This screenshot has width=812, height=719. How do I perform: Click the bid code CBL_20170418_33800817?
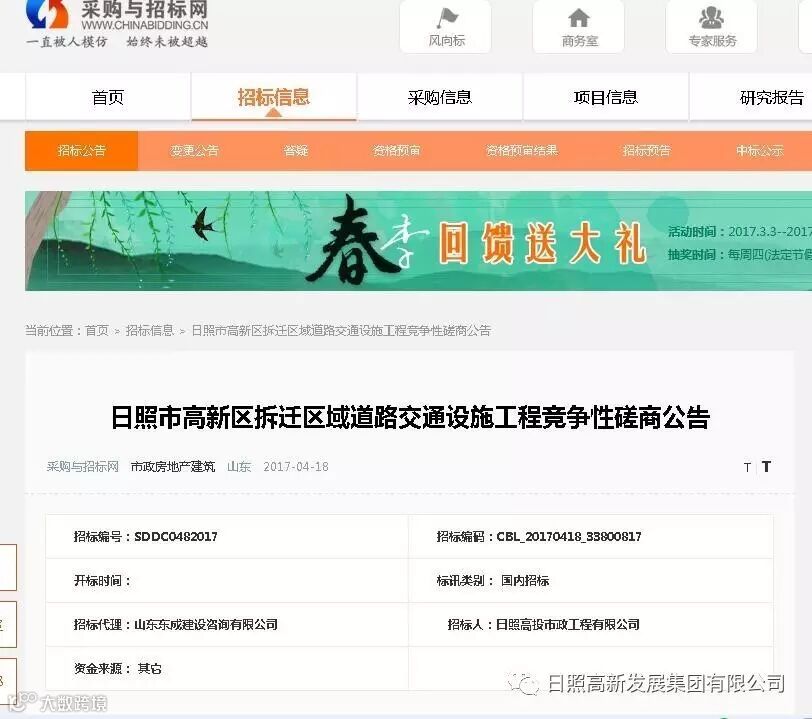click(x=569, y=537)
